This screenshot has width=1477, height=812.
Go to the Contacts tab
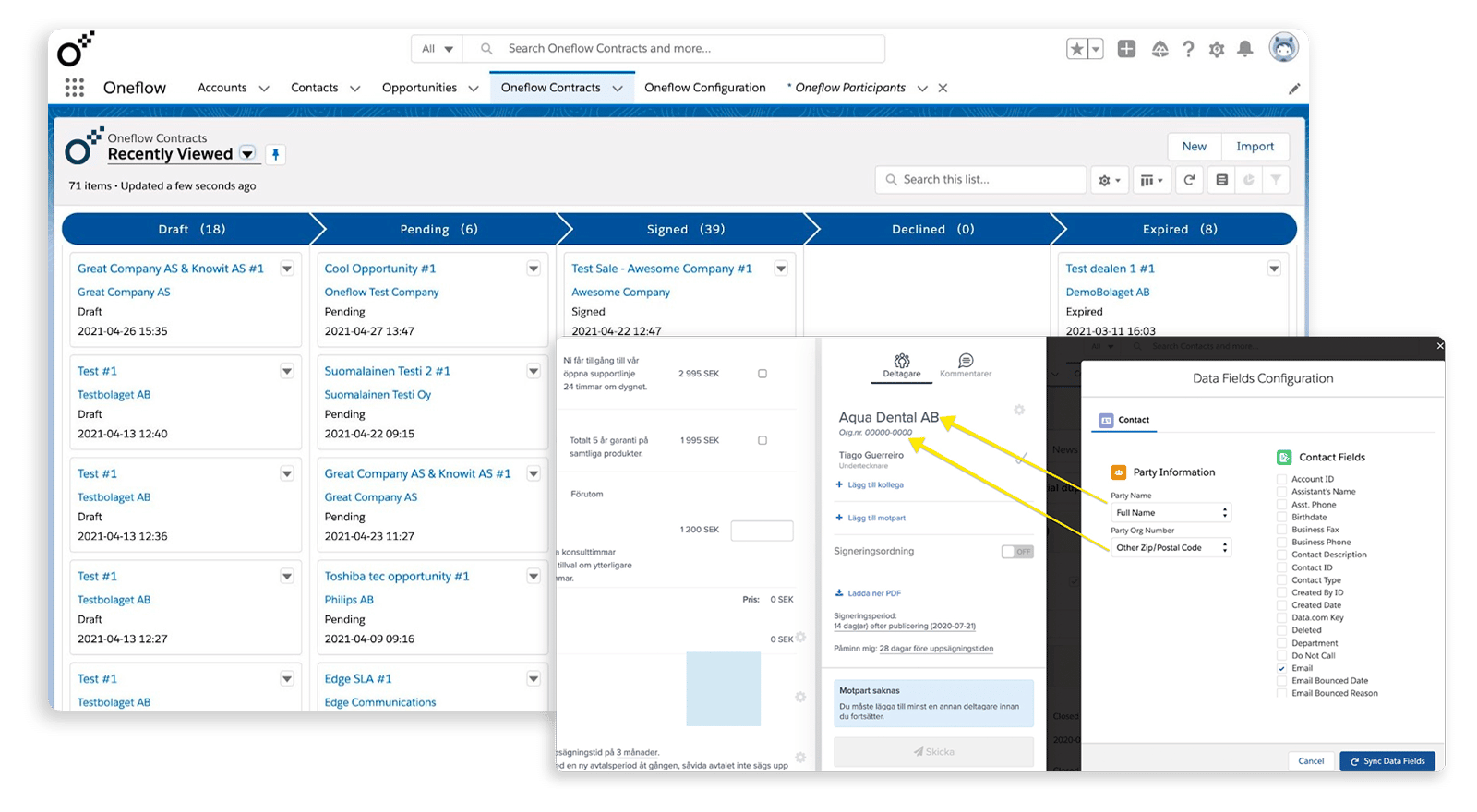click(315, 88)
